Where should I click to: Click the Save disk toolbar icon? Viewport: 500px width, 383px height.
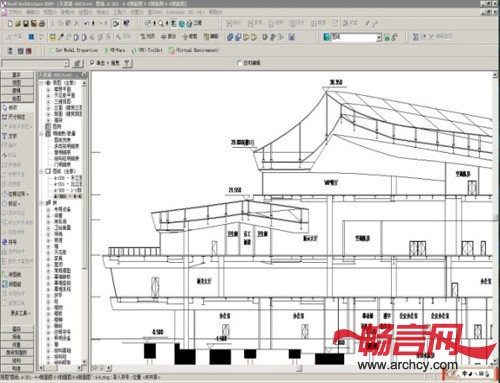[26, 24]
